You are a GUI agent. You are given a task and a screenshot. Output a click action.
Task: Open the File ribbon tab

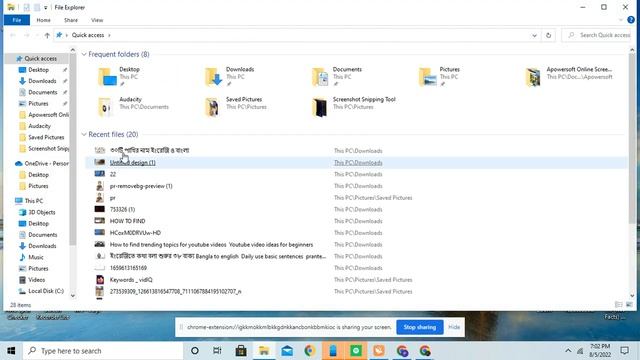(x=17, y=20)
